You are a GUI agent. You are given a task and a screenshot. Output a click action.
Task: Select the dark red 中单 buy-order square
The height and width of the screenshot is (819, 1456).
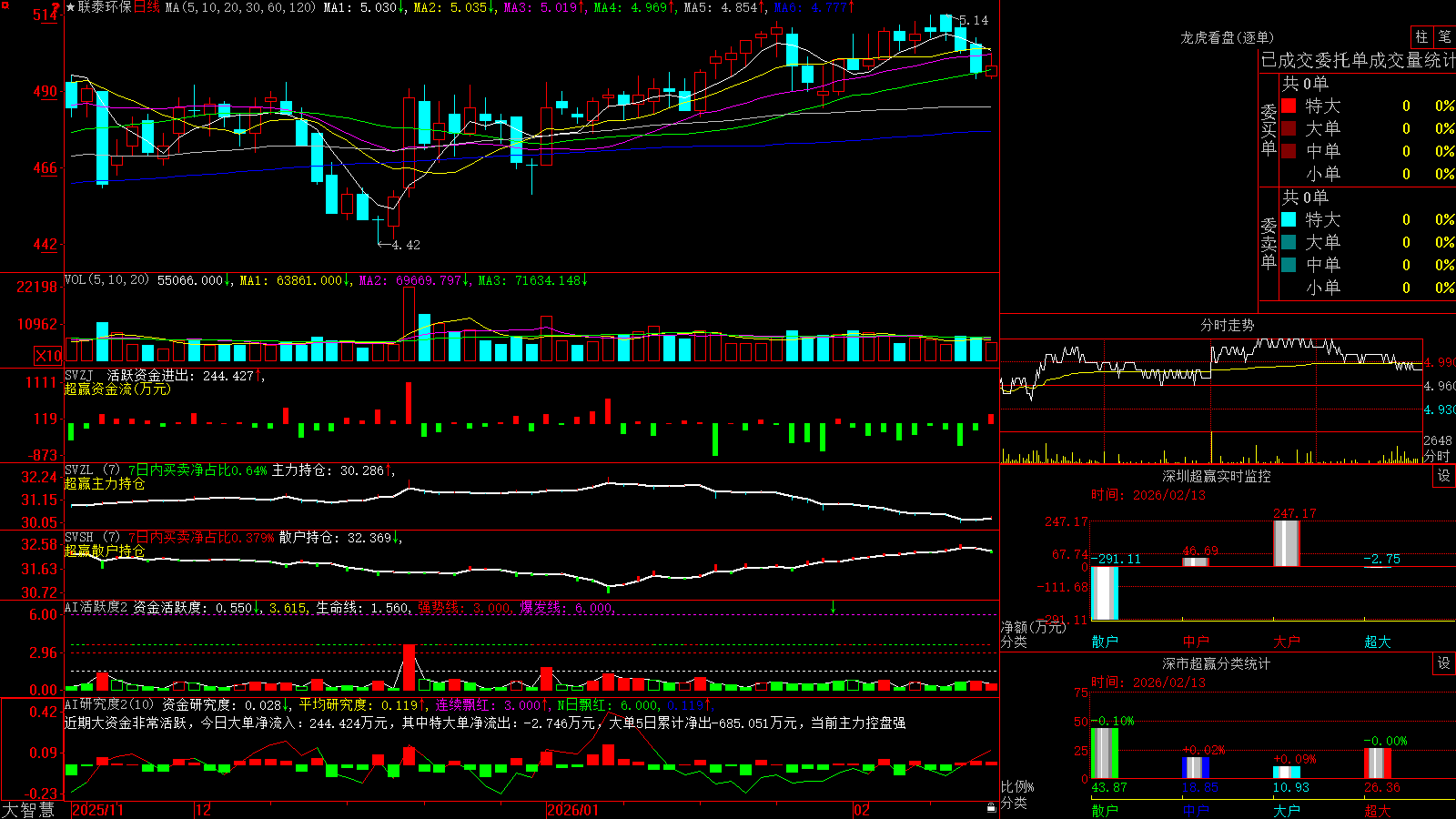click(1289, 151)
